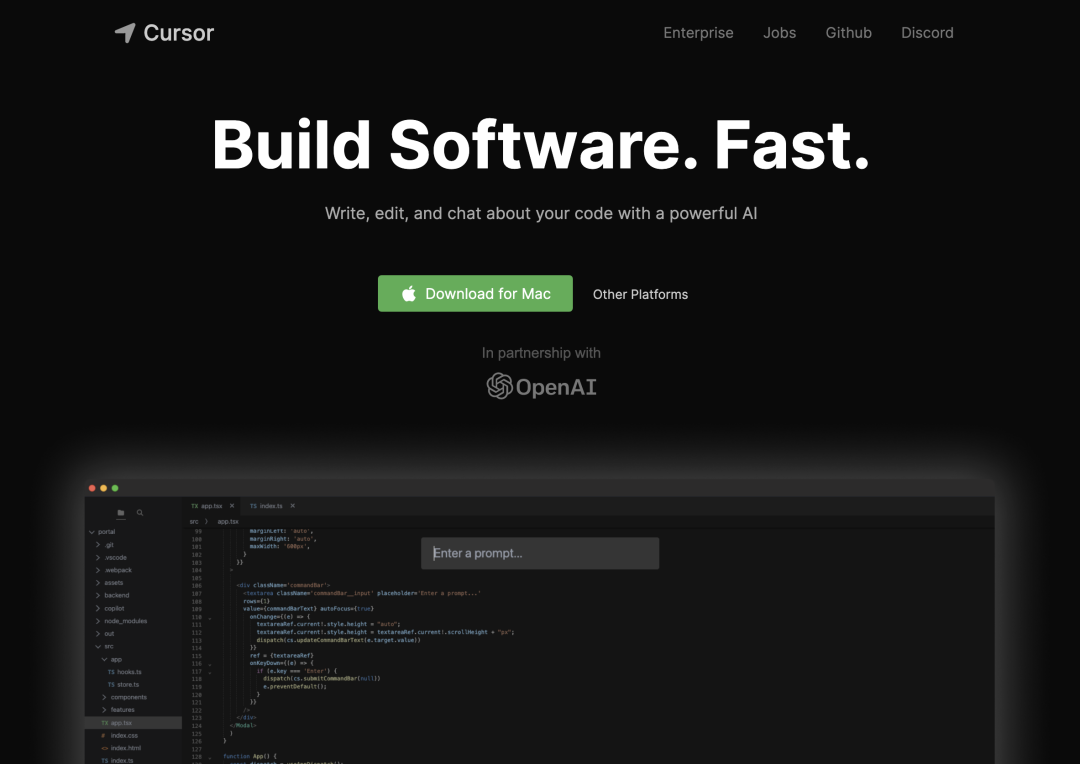
Task: Click the yellow minimize window dot
Action: pos(103,488)
